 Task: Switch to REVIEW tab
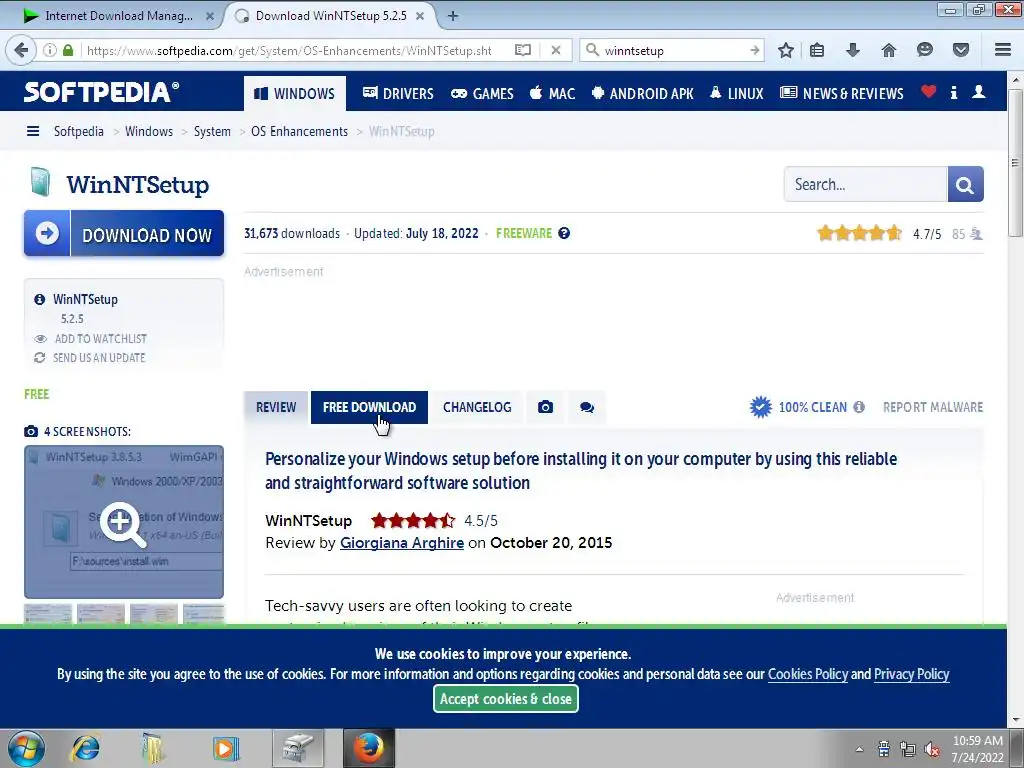[276, 408]
